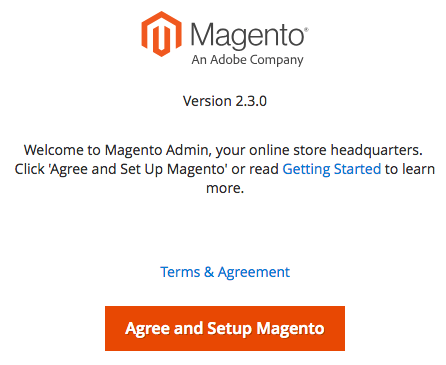
Task: Click the 'An Adobe Company' tagline
Action: click(247, 60)
